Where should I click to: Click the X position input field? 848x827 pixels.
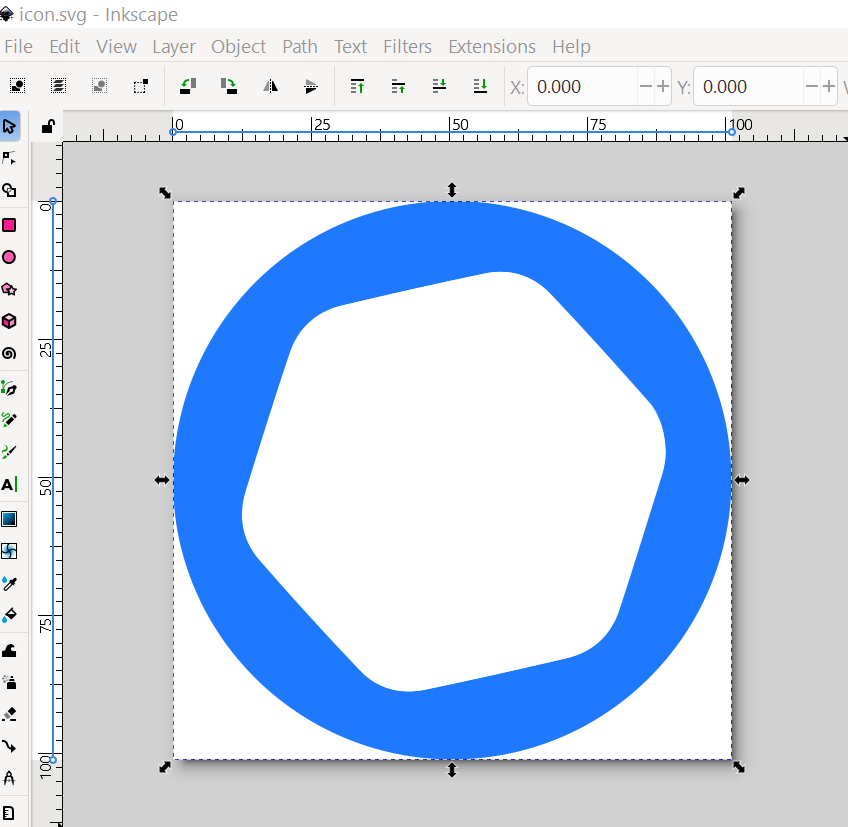pyautogui.click(x=580, y=87)
